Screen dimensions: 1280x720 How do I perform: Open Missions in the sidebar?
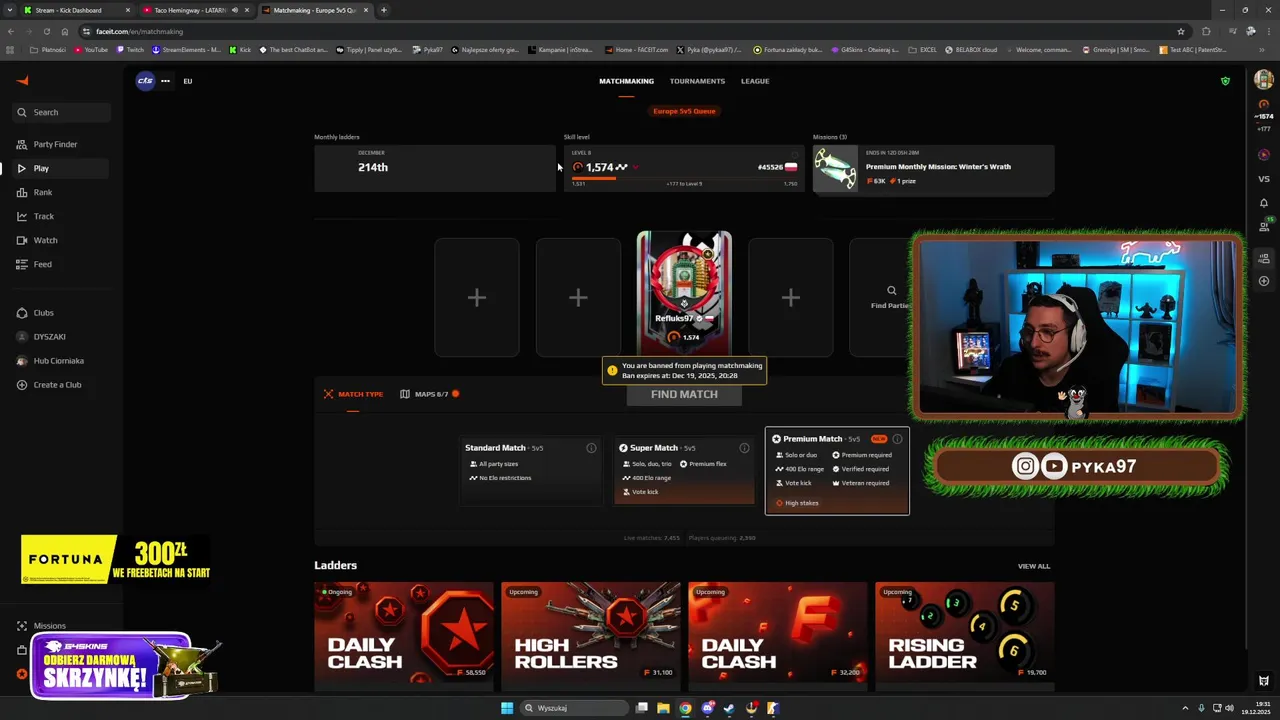42,626
